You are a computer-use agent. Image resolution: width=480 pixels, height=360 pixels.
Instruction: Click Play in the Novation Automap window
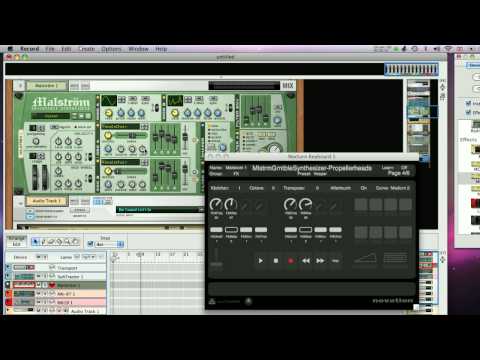[261, 261]
